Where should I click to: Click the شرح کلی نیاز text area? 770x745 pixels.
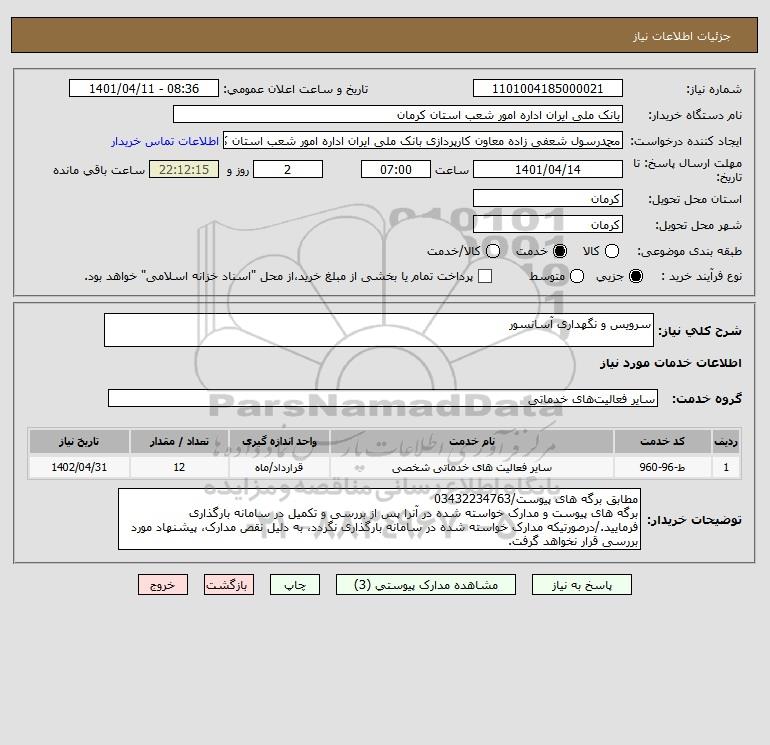tap(379, 330)
